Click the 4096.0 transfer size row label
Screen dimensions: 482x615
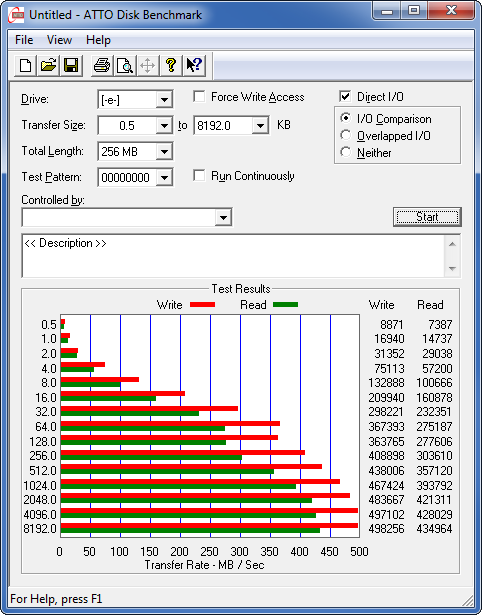(x=40, y=514)
